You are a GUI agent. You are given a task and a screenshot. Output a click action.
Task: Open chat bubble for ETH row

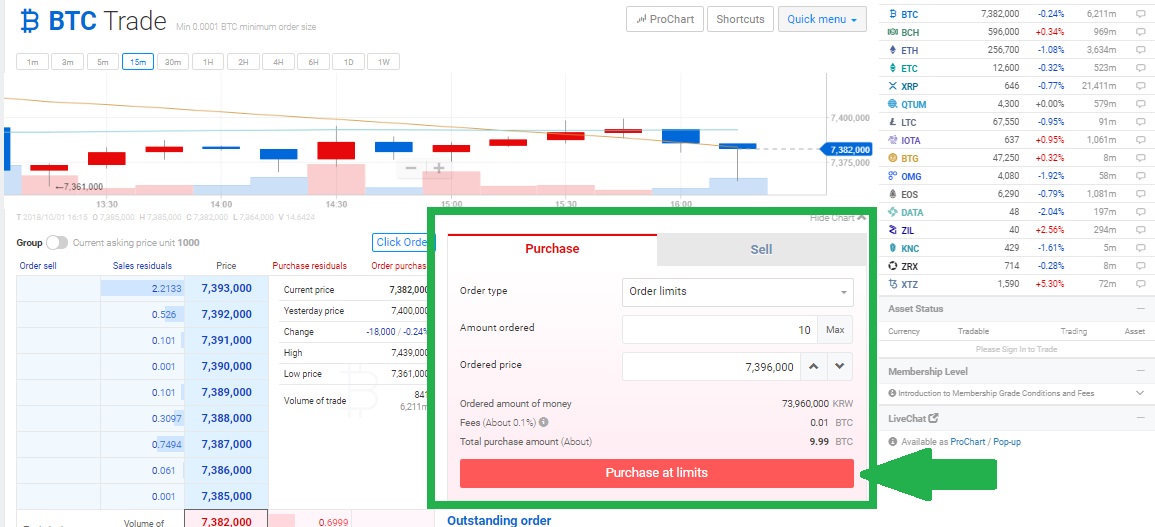pos(1140,50)
